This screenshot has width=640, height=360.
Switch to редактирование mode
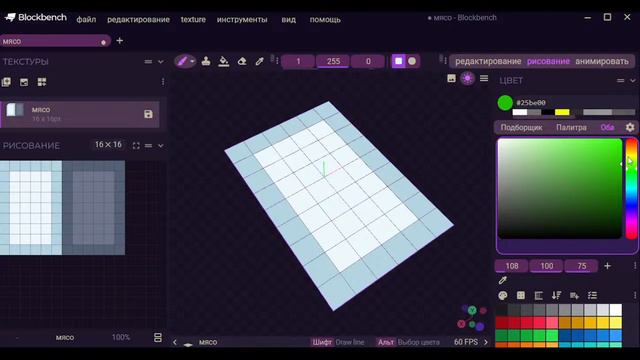[488, 61]
